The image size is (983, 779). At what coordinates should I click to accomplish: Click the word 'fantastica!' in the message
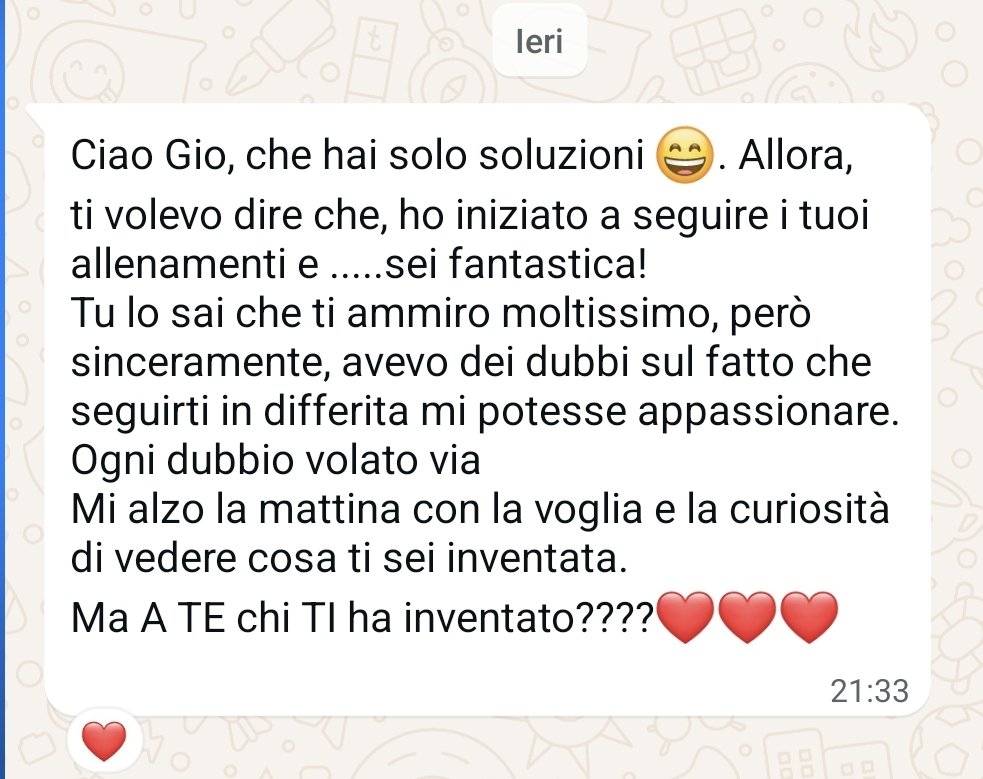pos(548,263)
